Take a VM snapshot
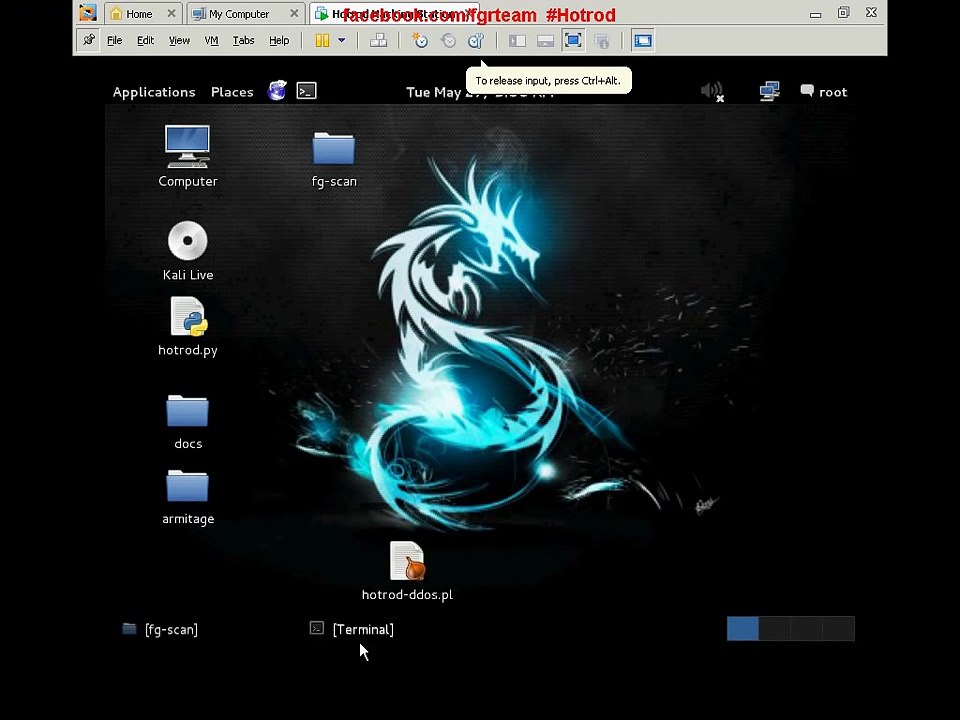Image resolution: width=960 pixels, height=720 pixels. 419,41
